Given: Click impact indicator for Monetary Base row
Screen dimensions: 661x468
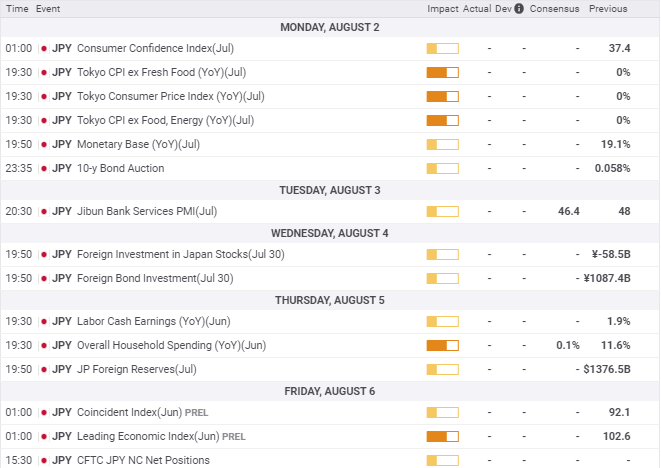Looking at the screenshot, I should 442,144.
